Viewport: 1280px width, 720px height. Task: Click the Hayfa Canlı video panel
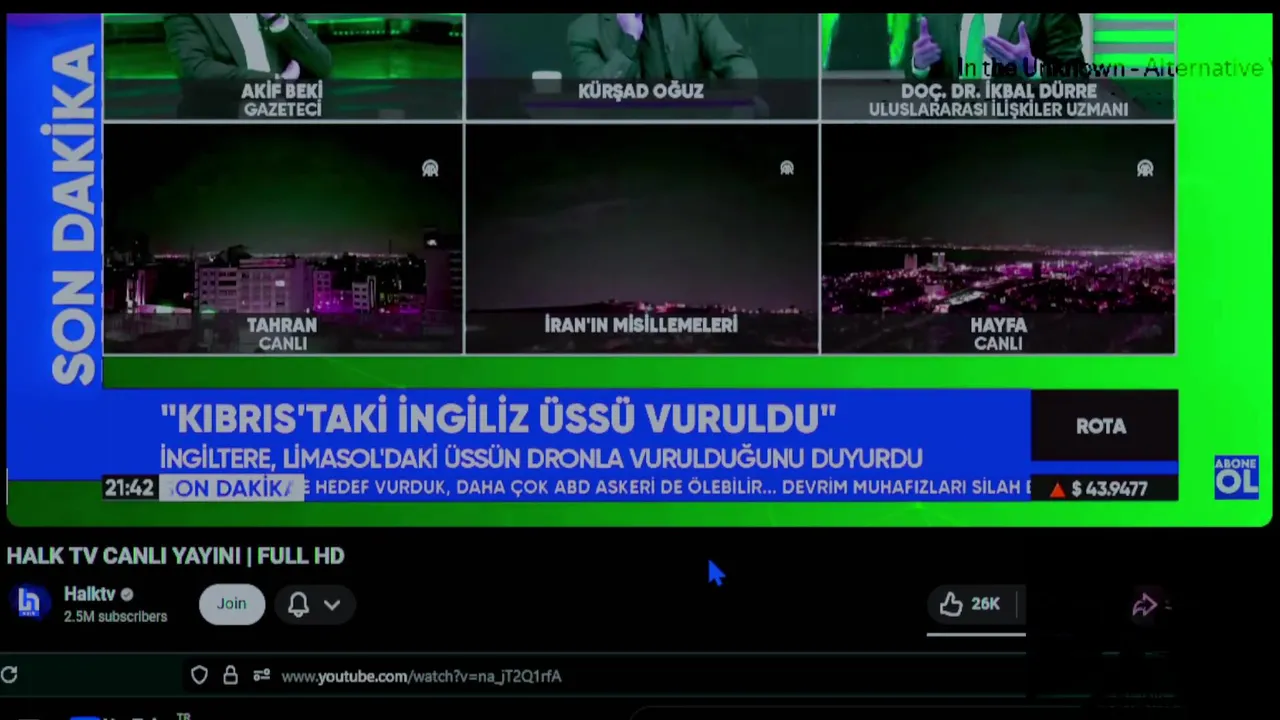point(998,239)
